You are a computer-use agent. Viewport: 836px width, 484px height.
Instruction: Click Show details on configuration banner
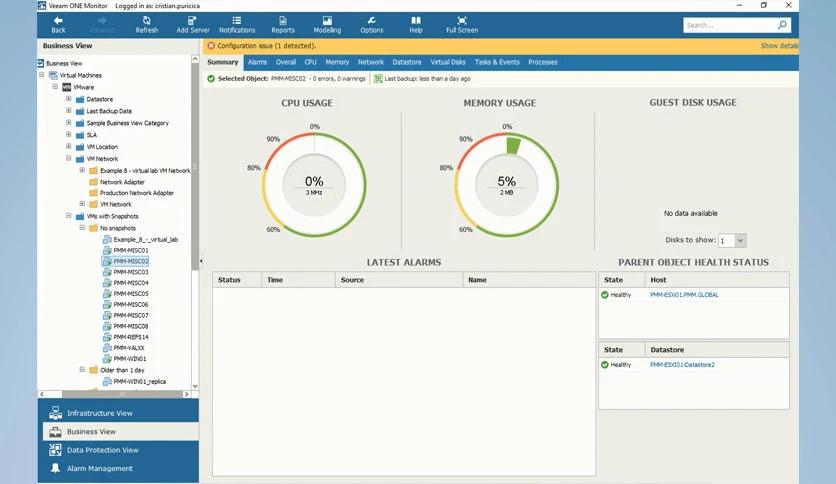point(779,46)
